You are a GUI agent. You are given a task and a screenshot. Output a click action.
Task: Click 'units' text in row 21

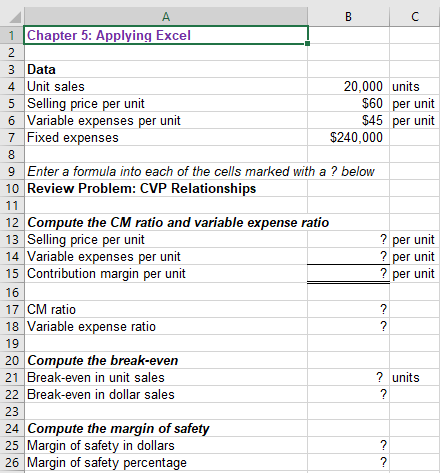406,378
